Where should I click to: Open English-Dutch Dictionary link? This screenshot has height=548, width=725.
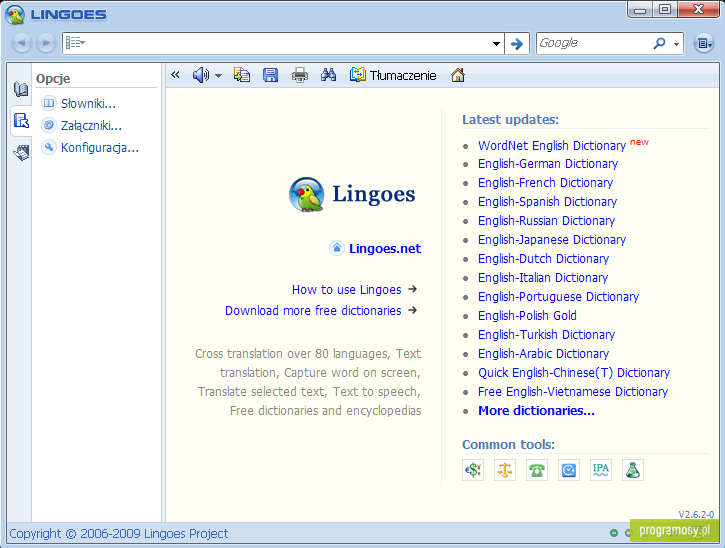pos(543,259)
